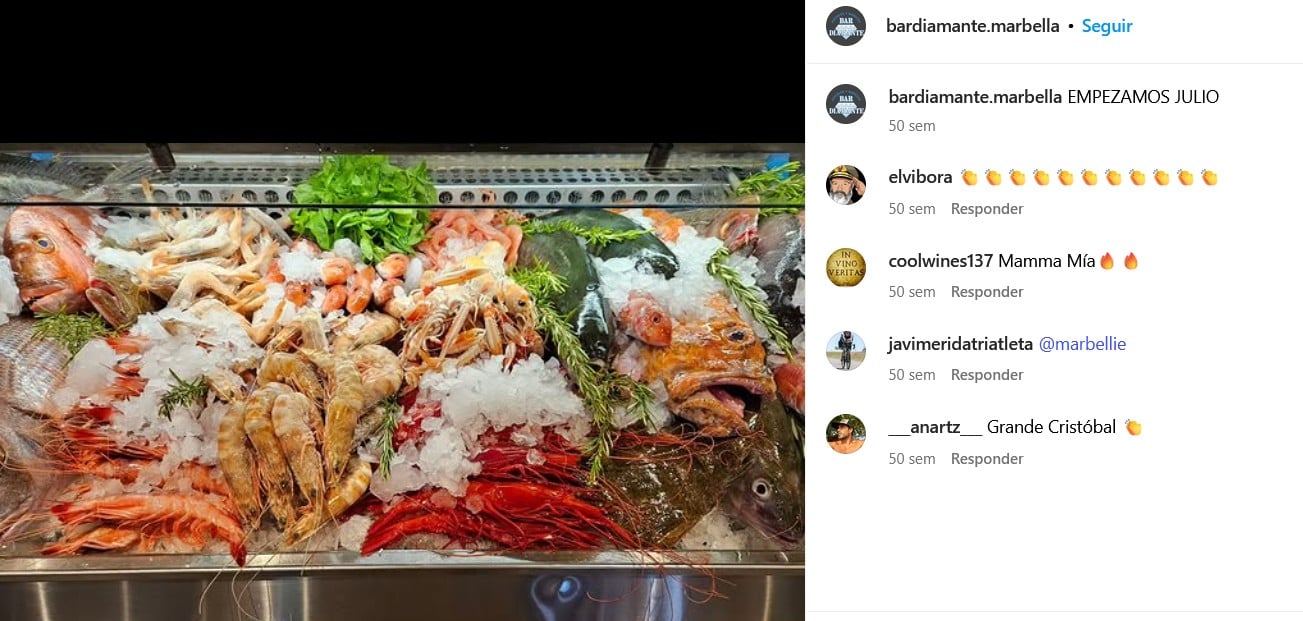Open javimeridatriatleta username link

pyautogui.click(x=961, y=344)
